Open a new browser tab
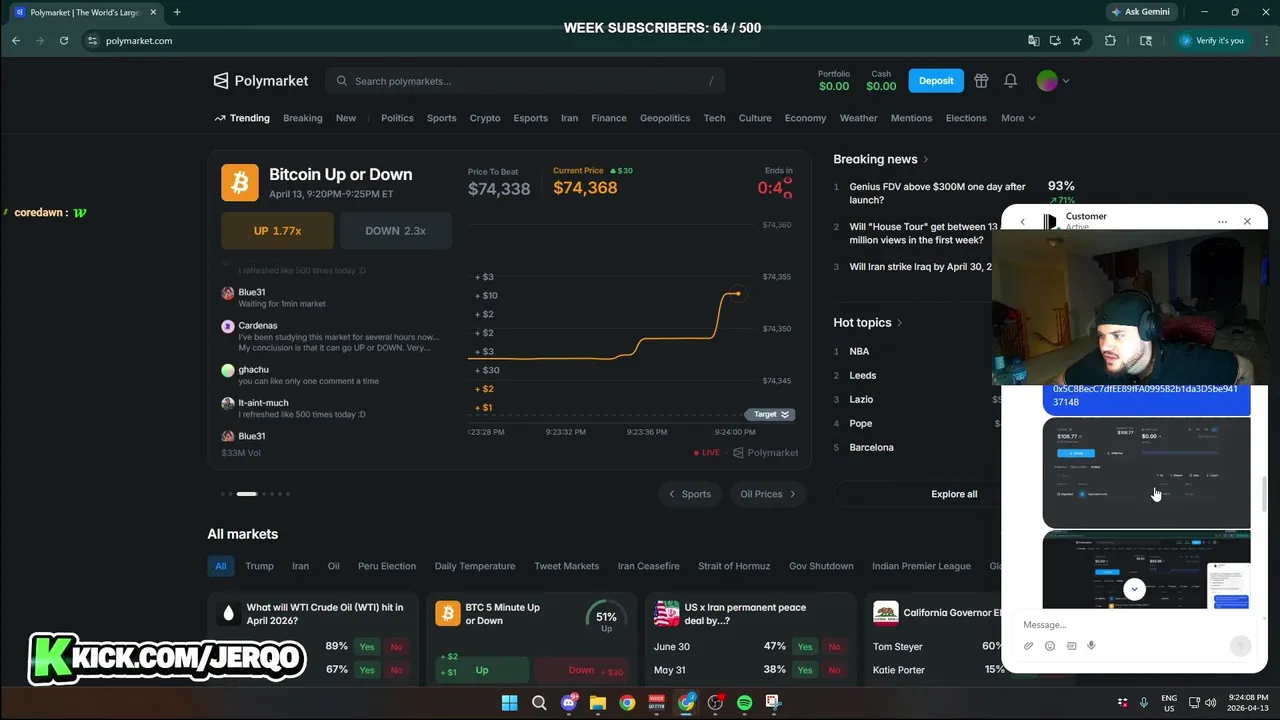This screenshot has height=720, width=1280. click(x=177, y=12)
